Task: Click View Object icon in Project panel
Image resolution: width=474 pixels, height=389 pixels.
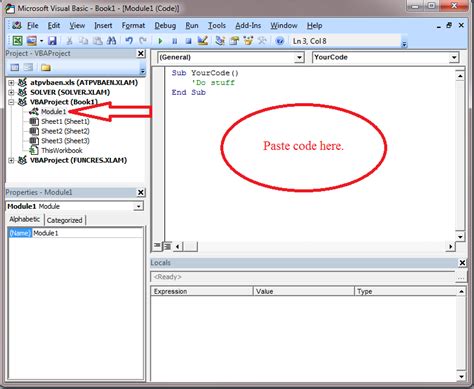Action: coord(28,67)
